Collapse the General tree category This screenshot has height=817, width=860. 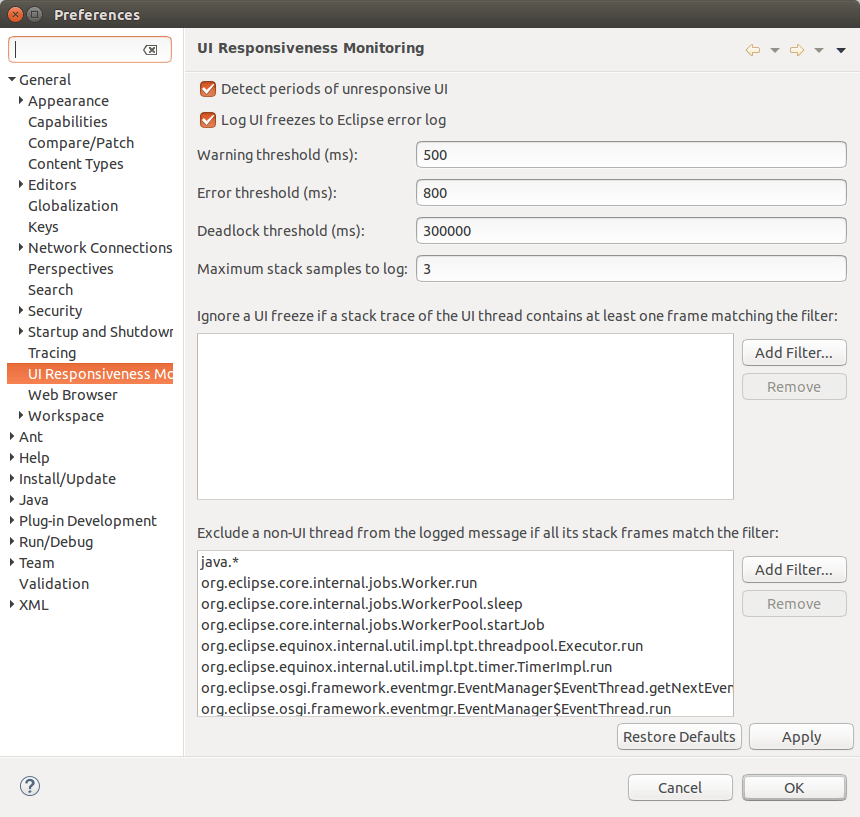point(12,80)
